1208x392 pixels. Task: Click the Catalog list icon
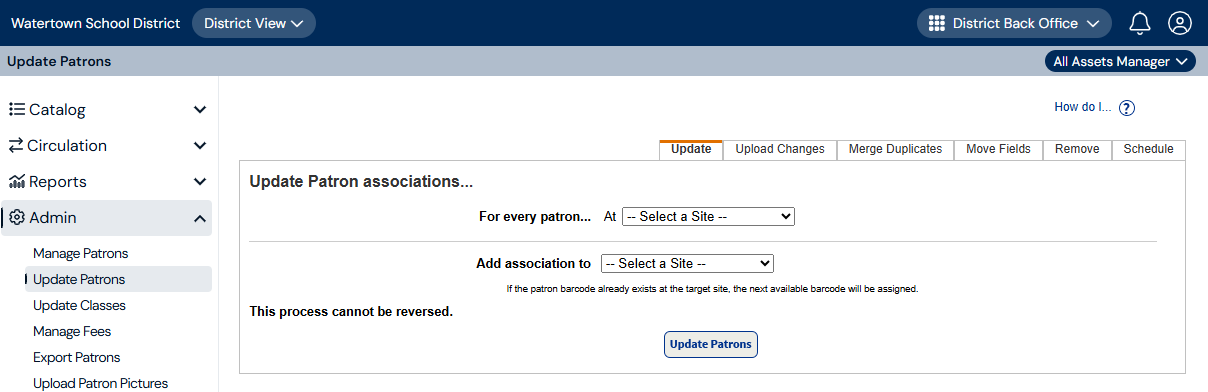pyautogui.click(x=17, y=109)
